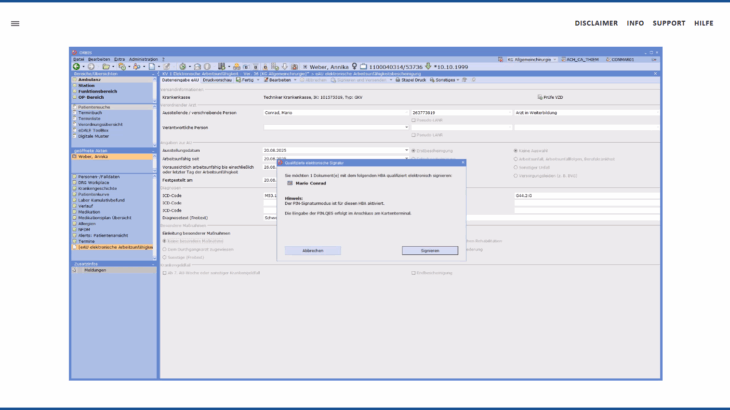Viewport: 730px width, 410px height.
Task: Close the signature dialog with X icon
Action: pos(462,161)
